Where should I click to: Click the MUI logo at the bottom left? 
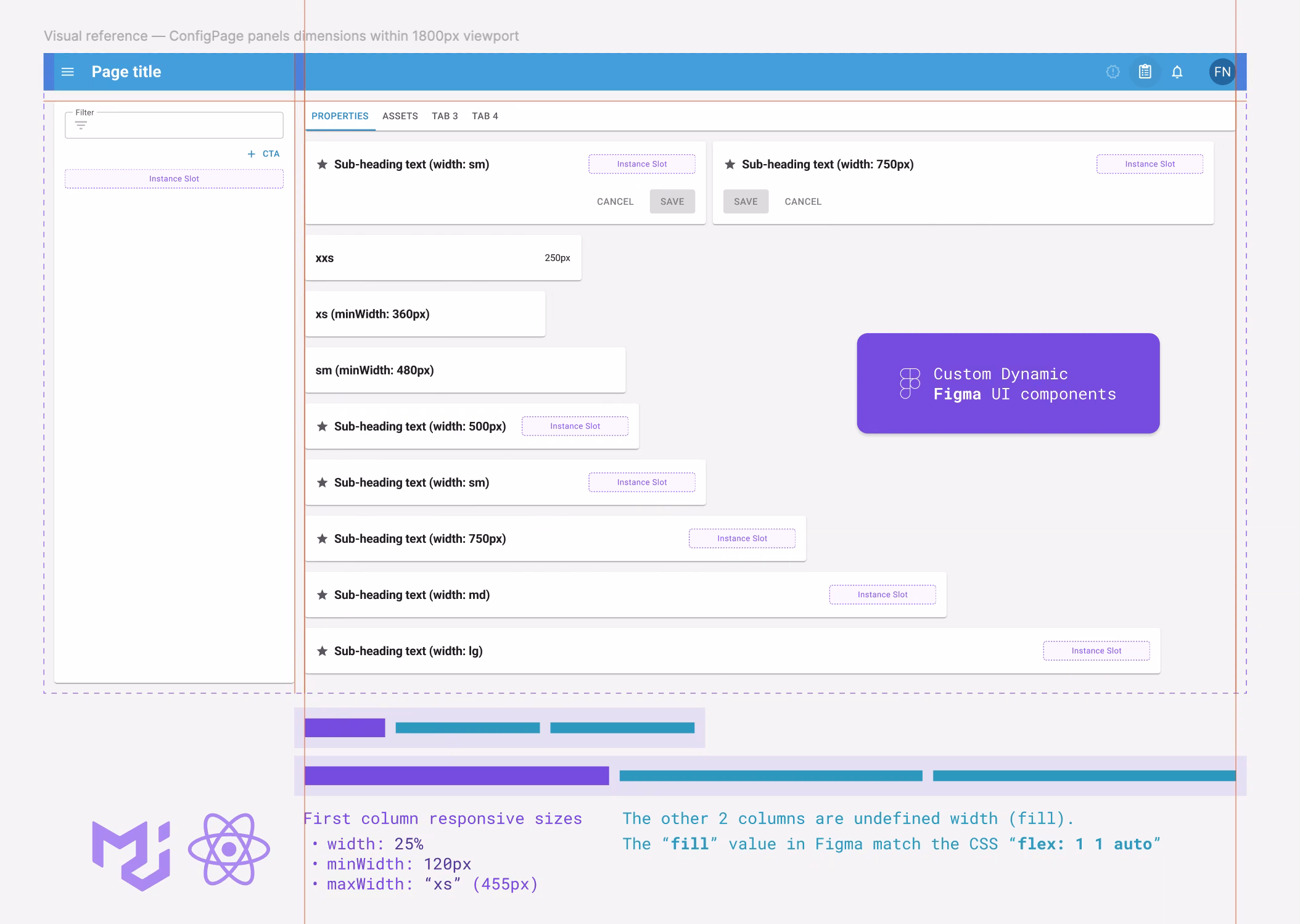tap(131, 856)
